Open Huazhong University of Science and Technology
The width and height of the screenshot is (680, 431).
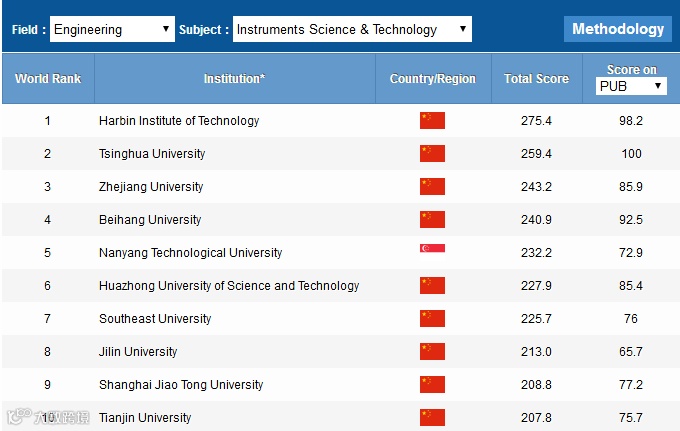click(x=229, y=286)
